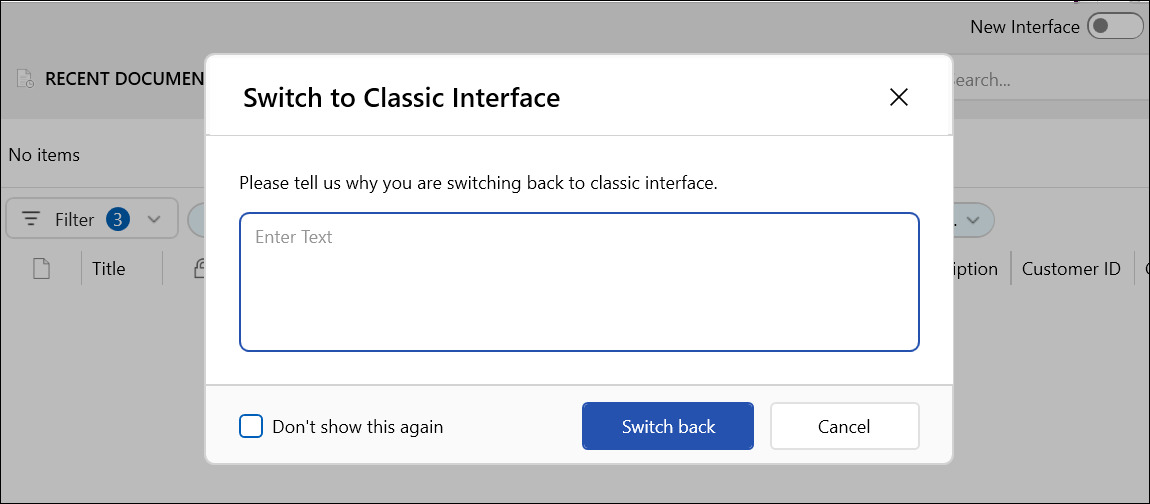This screenshot has height=504, width=1150.
Task: Focus the Search field
Action: point(1040,80)
